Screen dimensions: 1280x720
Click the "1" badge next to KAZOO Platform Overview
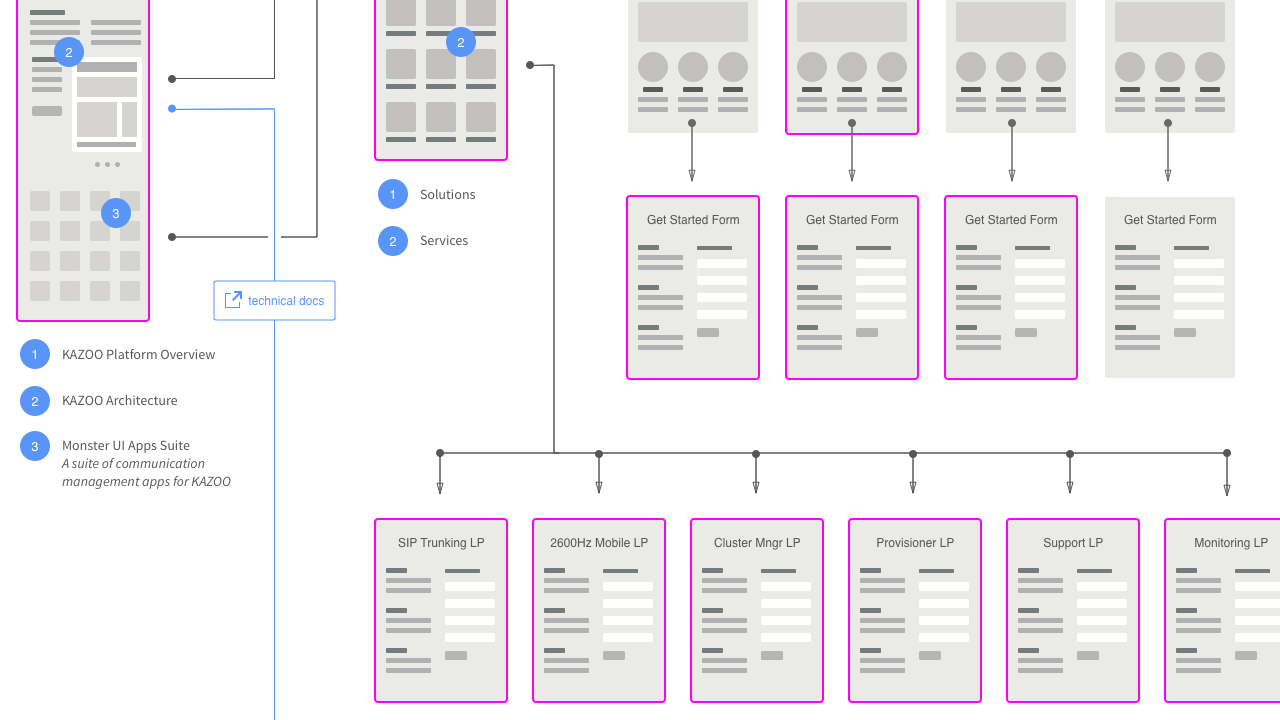point(35,354)
